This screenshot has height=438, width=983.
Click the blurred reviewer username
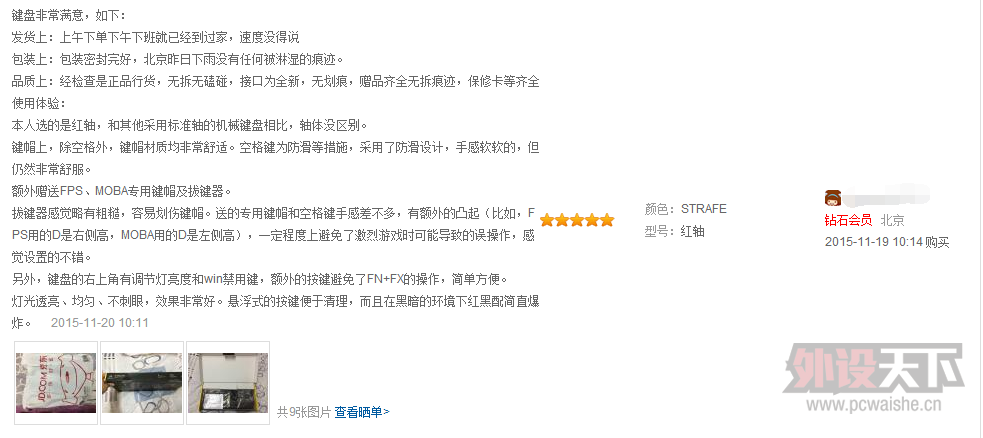coord(887,196)
